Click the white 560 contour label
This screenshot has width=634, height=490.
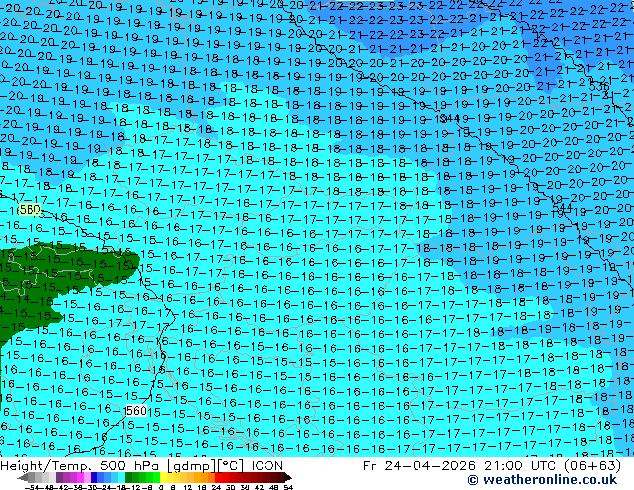pyautogui.click(x=136, y=411)
